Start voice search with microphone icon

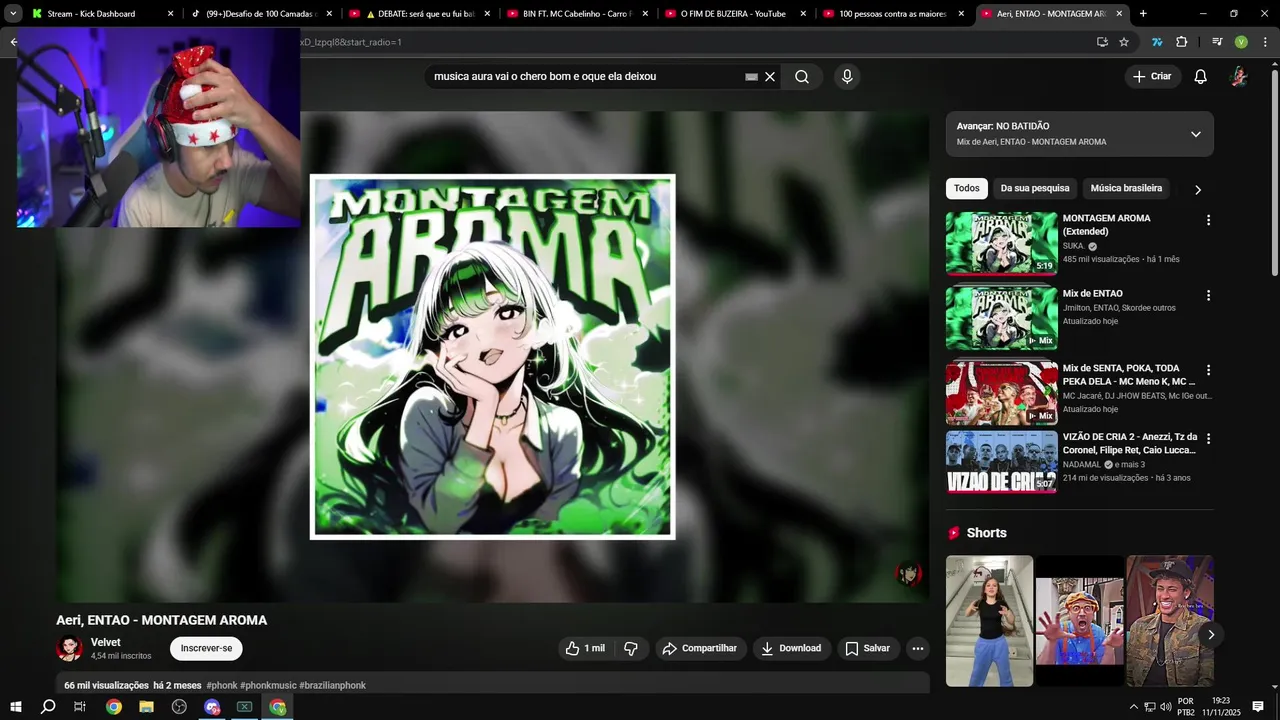[x=847, y=77]
